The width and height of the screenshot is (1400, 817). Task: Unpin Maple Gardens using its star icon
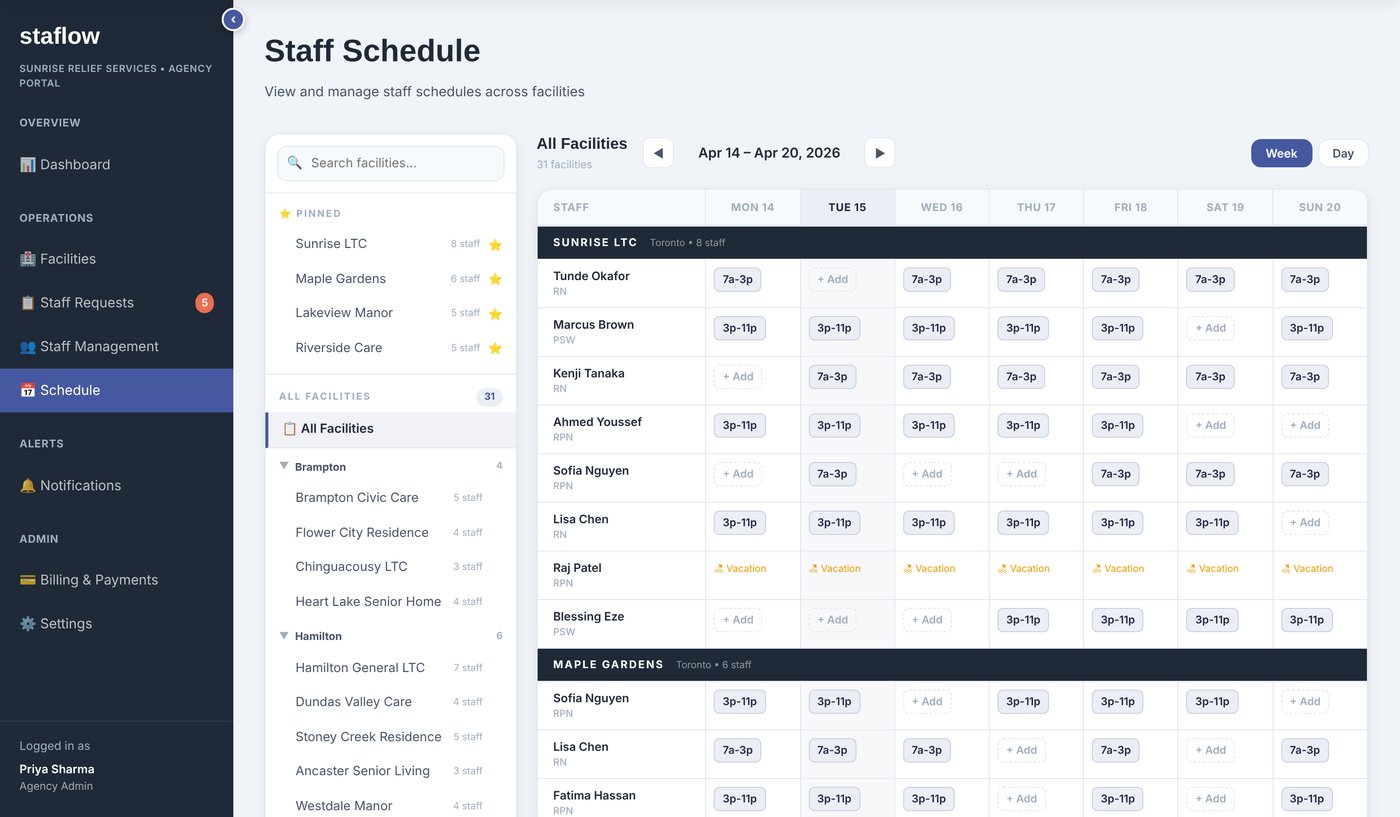point(495,279)
